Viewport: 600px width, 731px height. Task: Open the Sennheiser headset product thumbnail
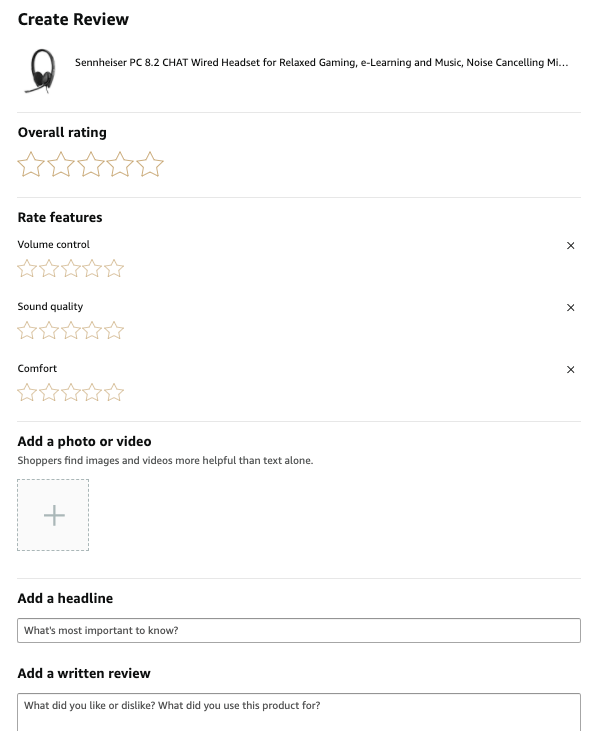pos(40,70)
